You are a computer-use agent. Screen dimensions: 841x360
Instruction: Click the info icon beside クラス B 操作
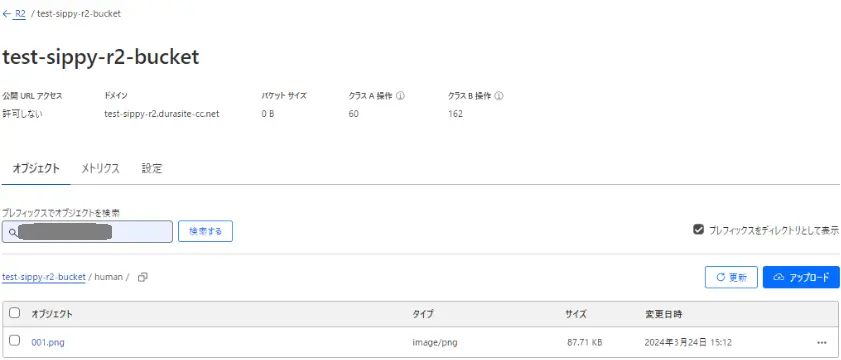click(x=499, y=96)
